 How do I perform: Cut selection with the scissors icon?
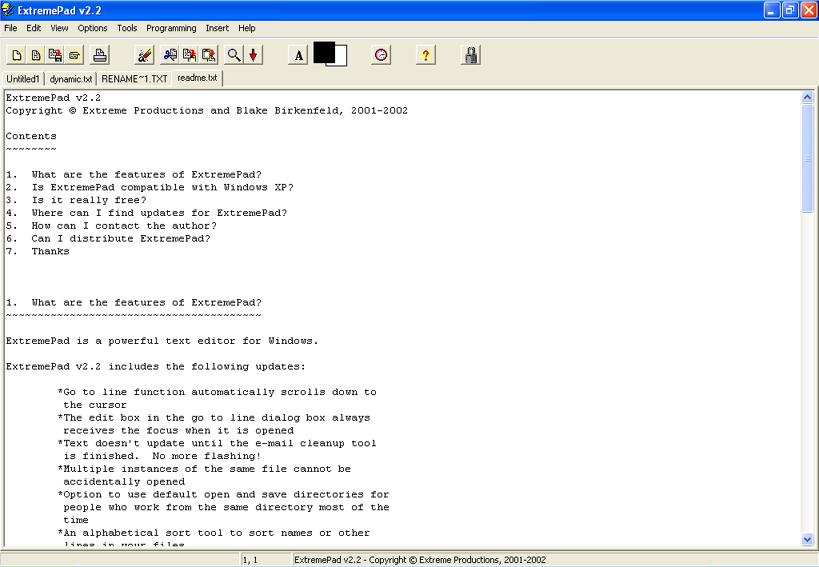point(169,55)
